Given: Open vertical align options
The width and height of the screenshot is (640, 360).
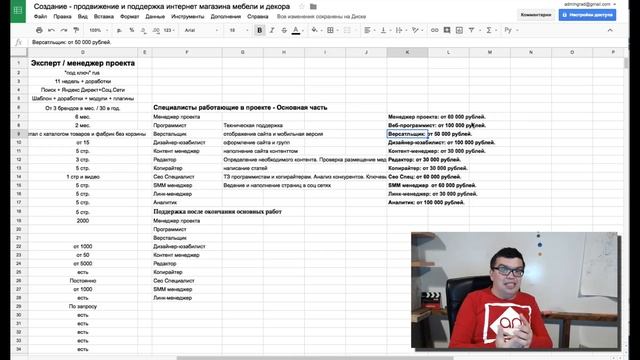Looking at the screenshot, I should tap(384, 30).
